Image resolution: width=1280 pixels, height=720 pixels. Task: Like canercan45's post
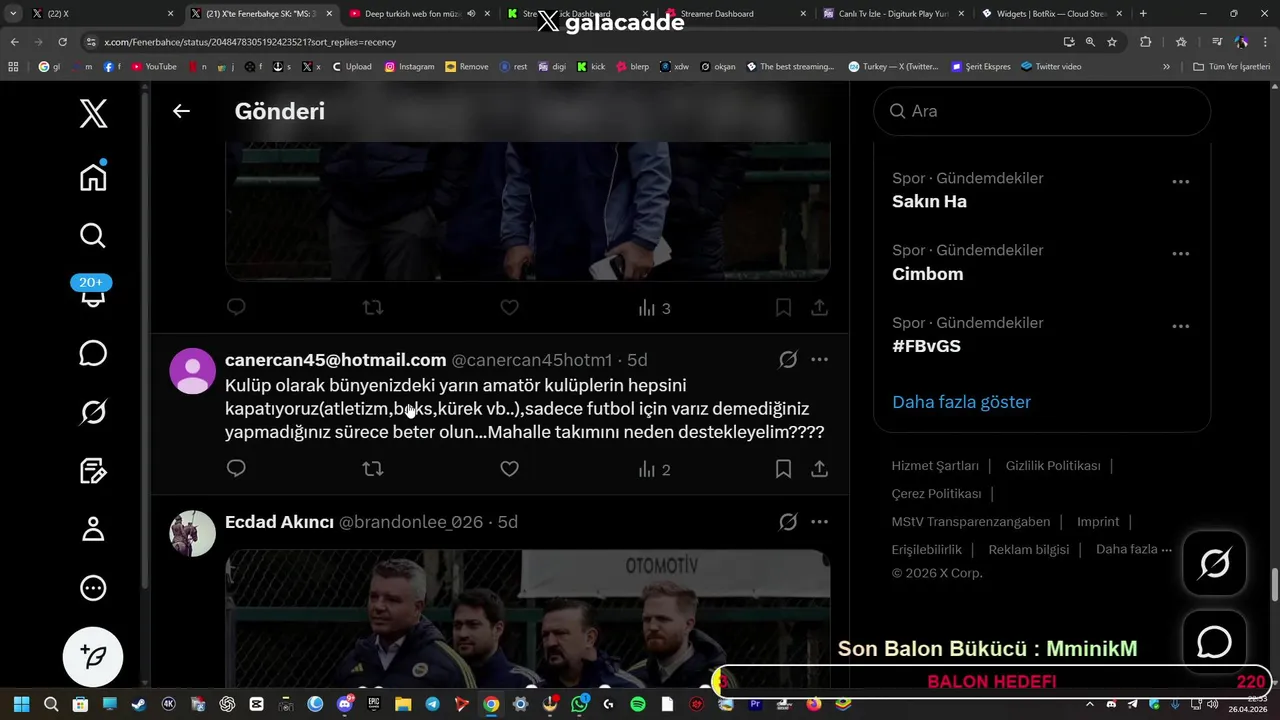click(x=509, y=468)
